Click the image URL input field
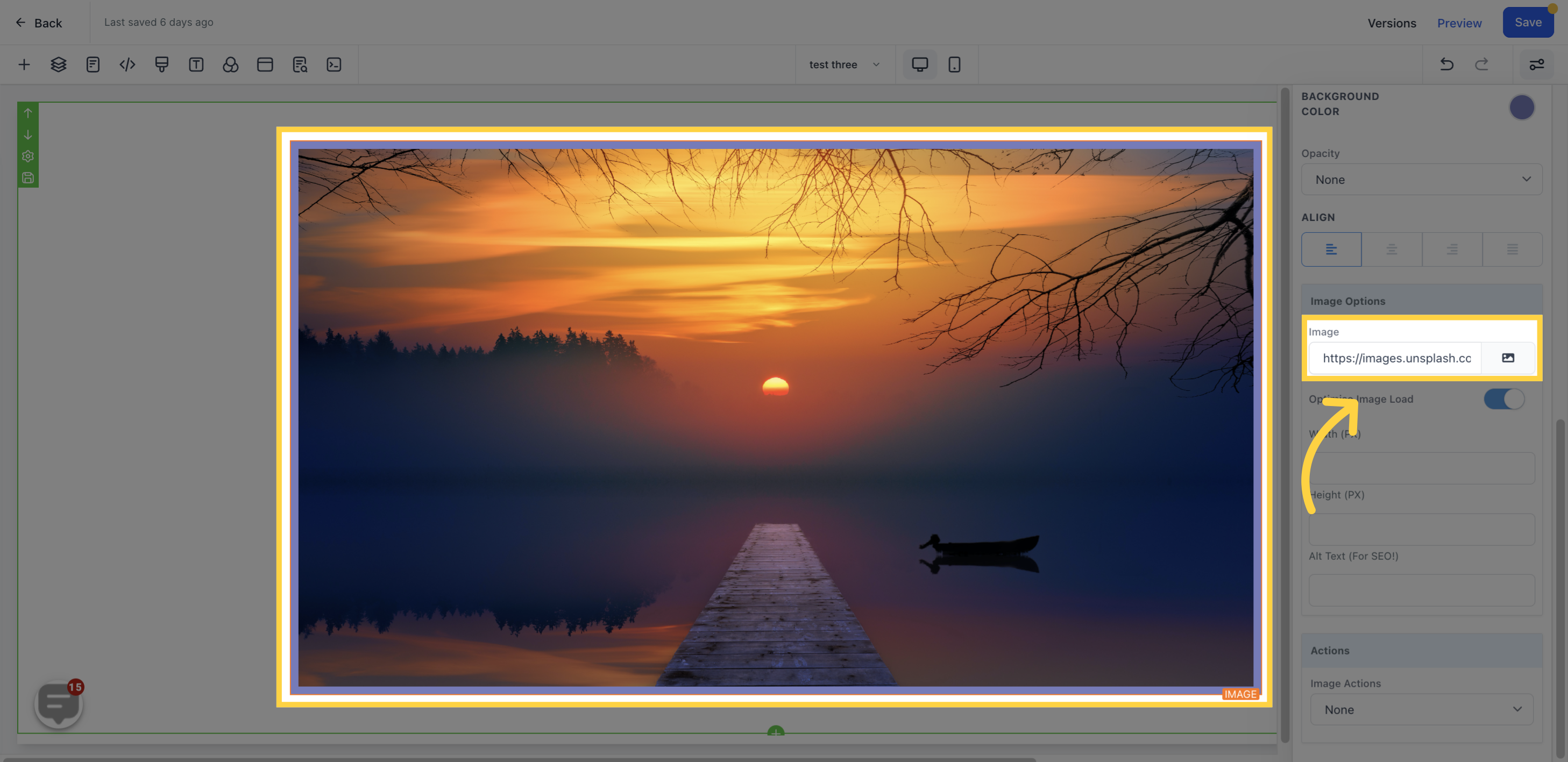1568x762 pixels. point(1395,358)
